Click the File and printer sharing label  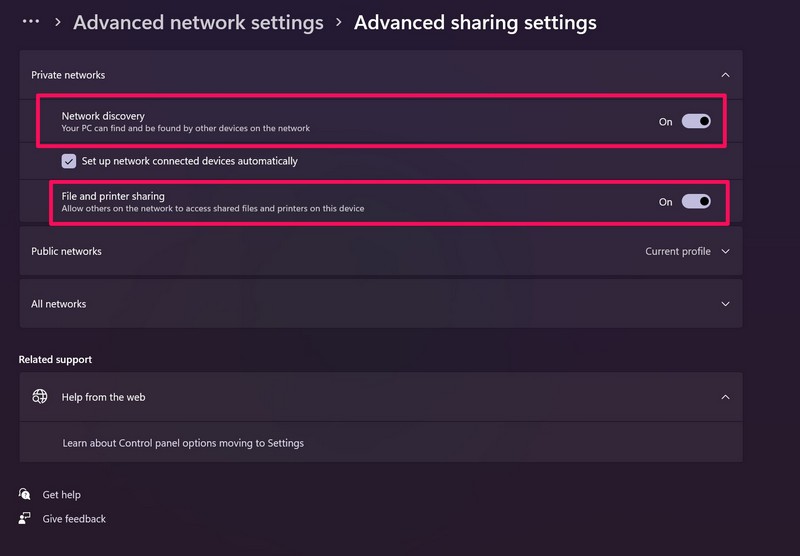[113, 196]
